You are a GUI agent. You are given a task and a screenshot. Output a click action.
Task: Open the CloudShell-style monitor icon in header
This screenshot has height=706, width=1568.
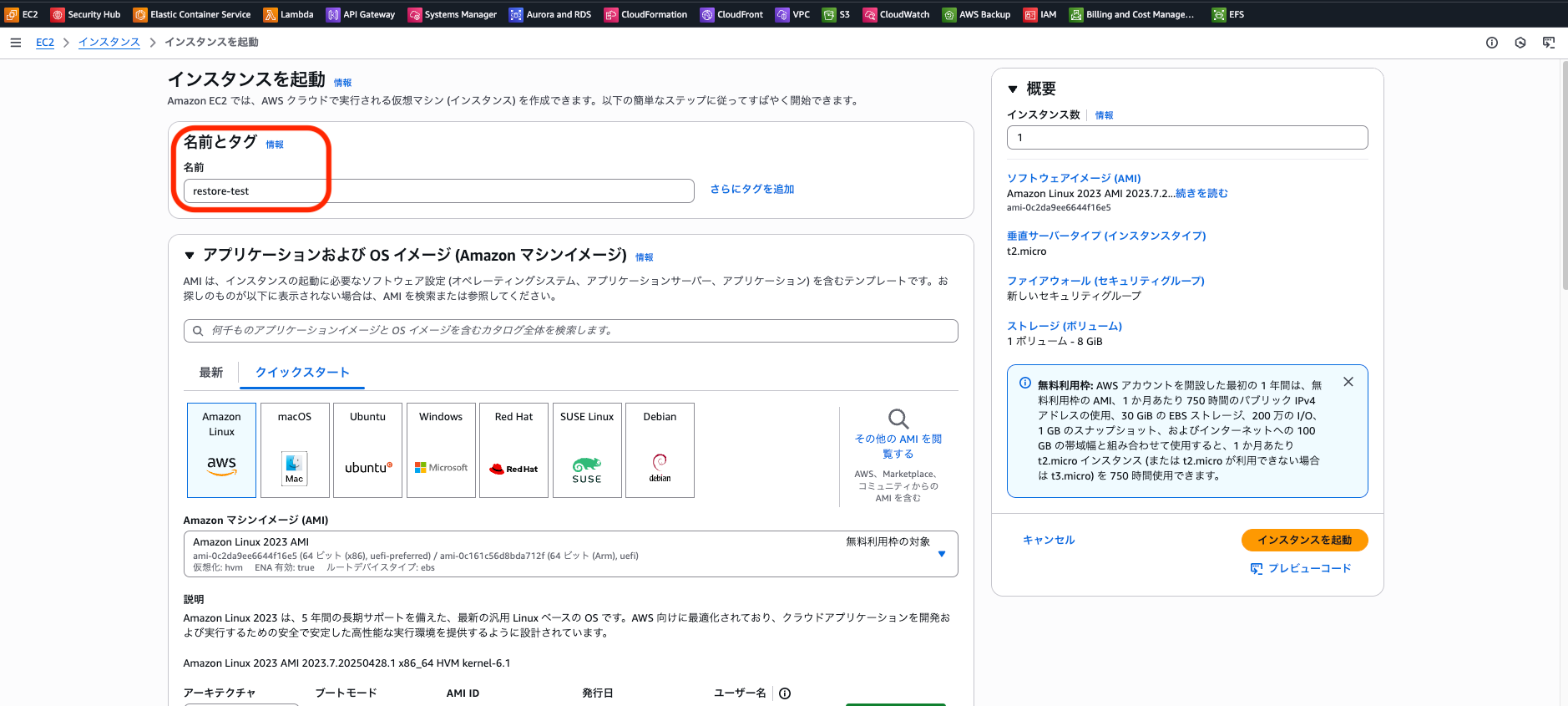pos(1549,43)
